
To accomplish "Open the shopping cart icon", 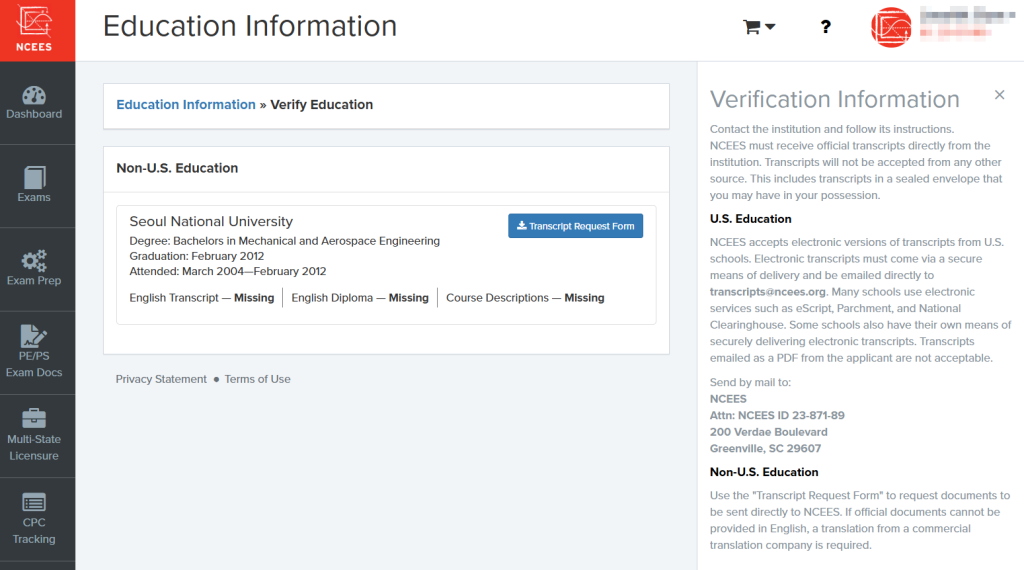I will coord(752,27).
